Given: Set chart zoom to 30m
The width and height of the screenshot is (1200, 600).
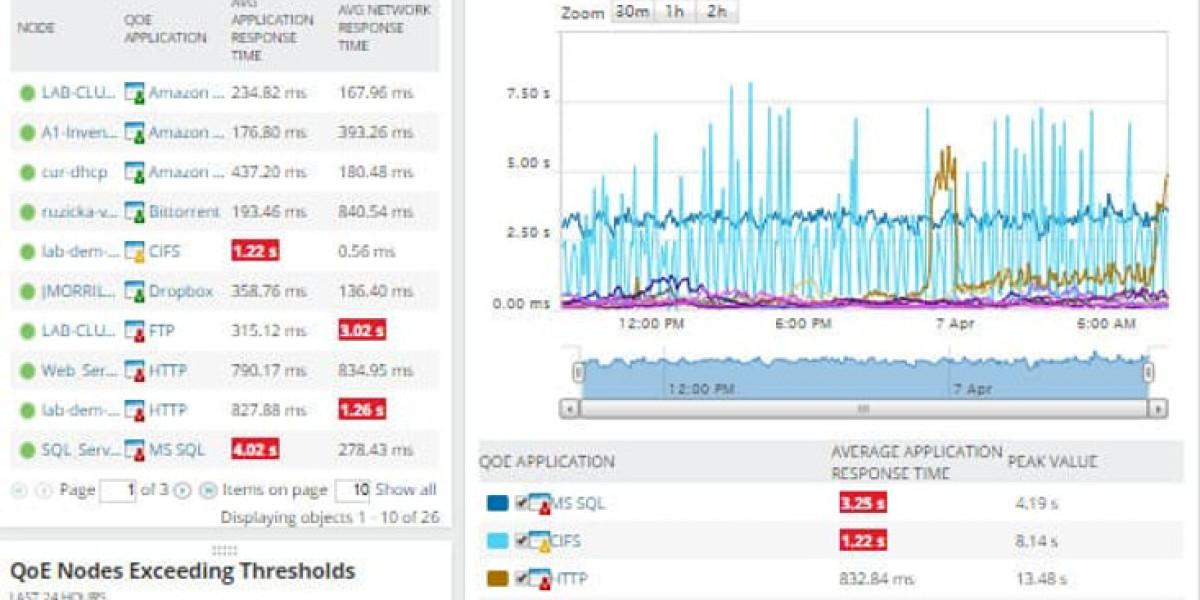Looking at the screenshot, I should tap(631, 12).
